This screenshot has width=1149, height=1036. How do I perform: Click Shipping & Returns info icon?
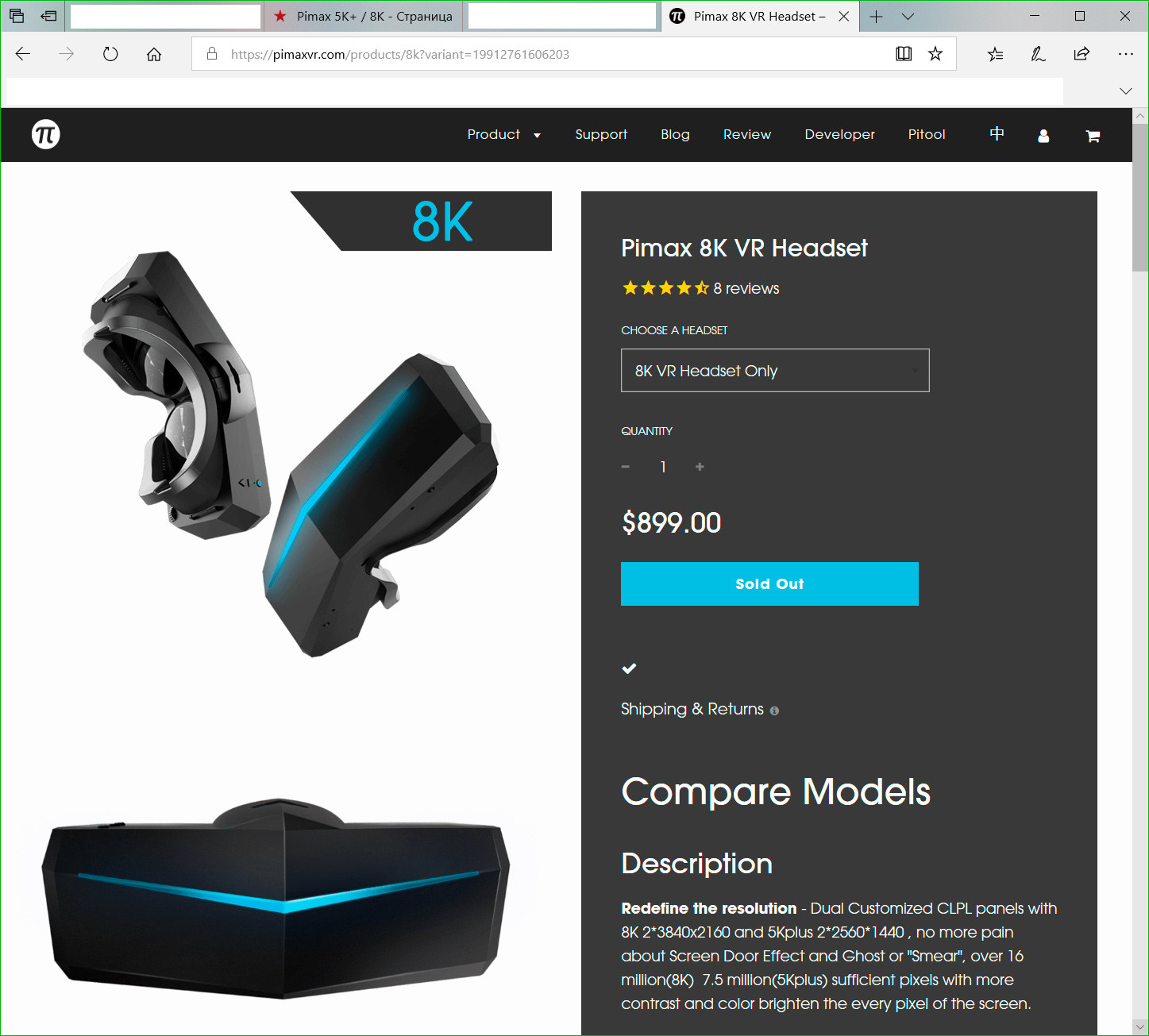point(774,711)
